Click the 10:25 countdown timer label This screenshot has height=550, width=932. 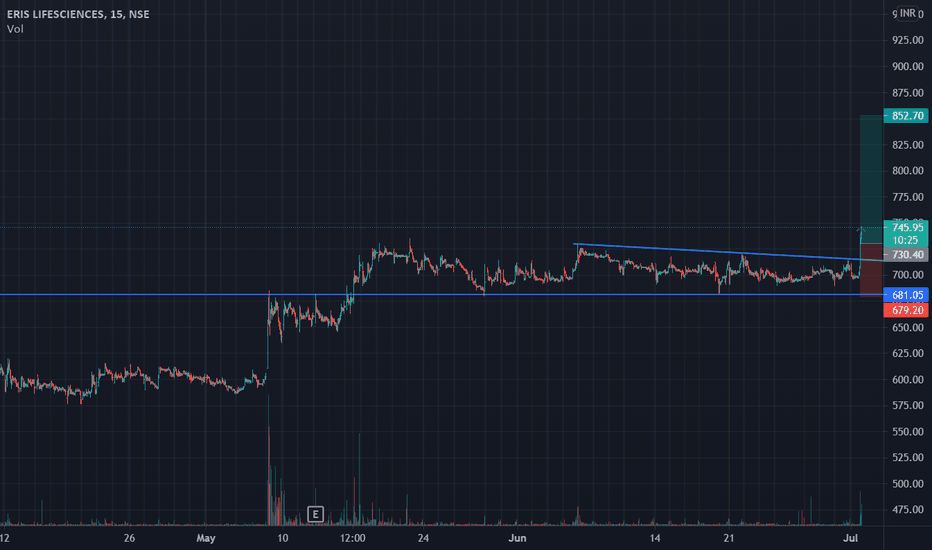tap(905, 240)
